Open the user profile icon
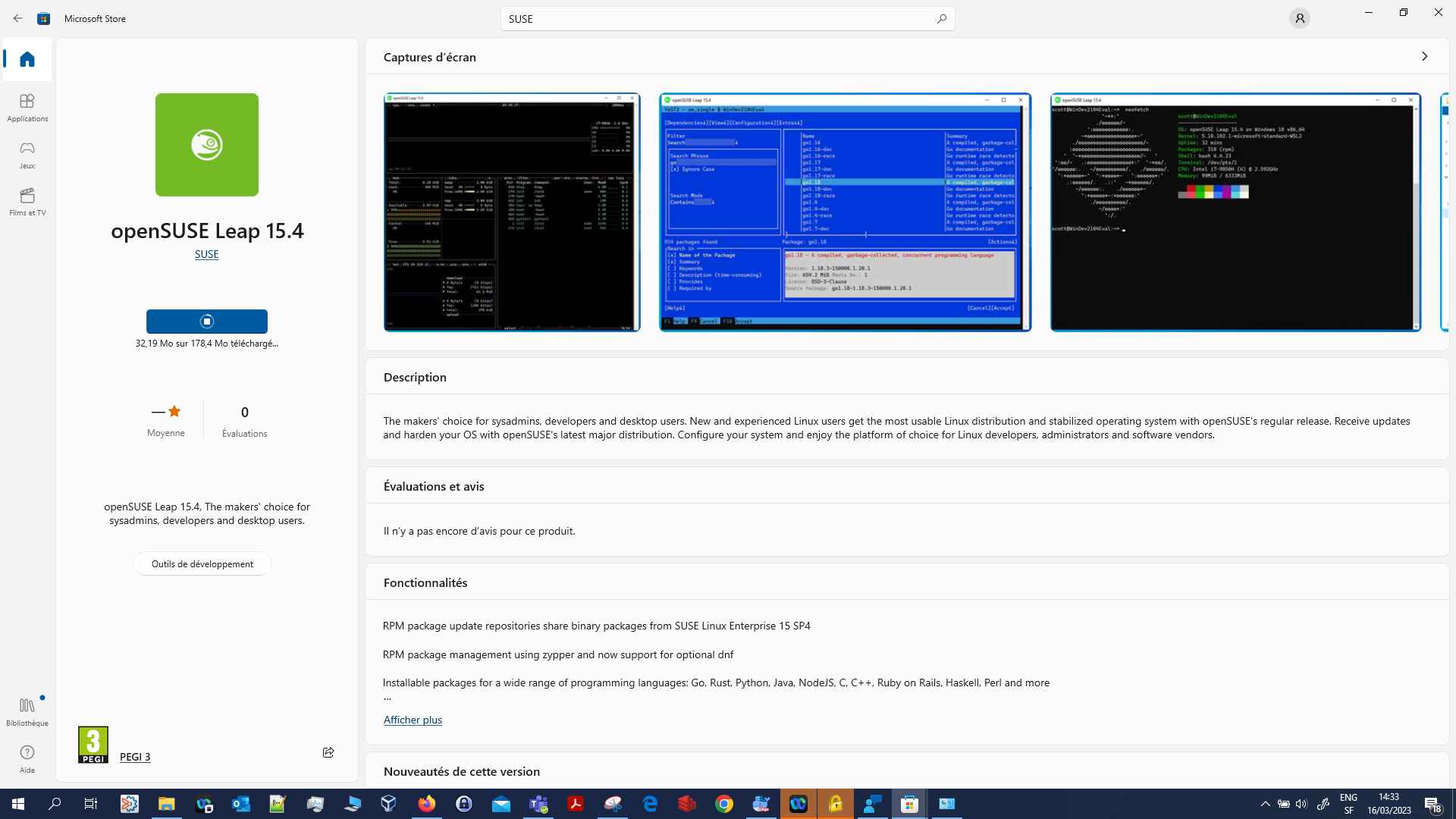This screenshot has width=1456, height=819. pos(1299,18)
